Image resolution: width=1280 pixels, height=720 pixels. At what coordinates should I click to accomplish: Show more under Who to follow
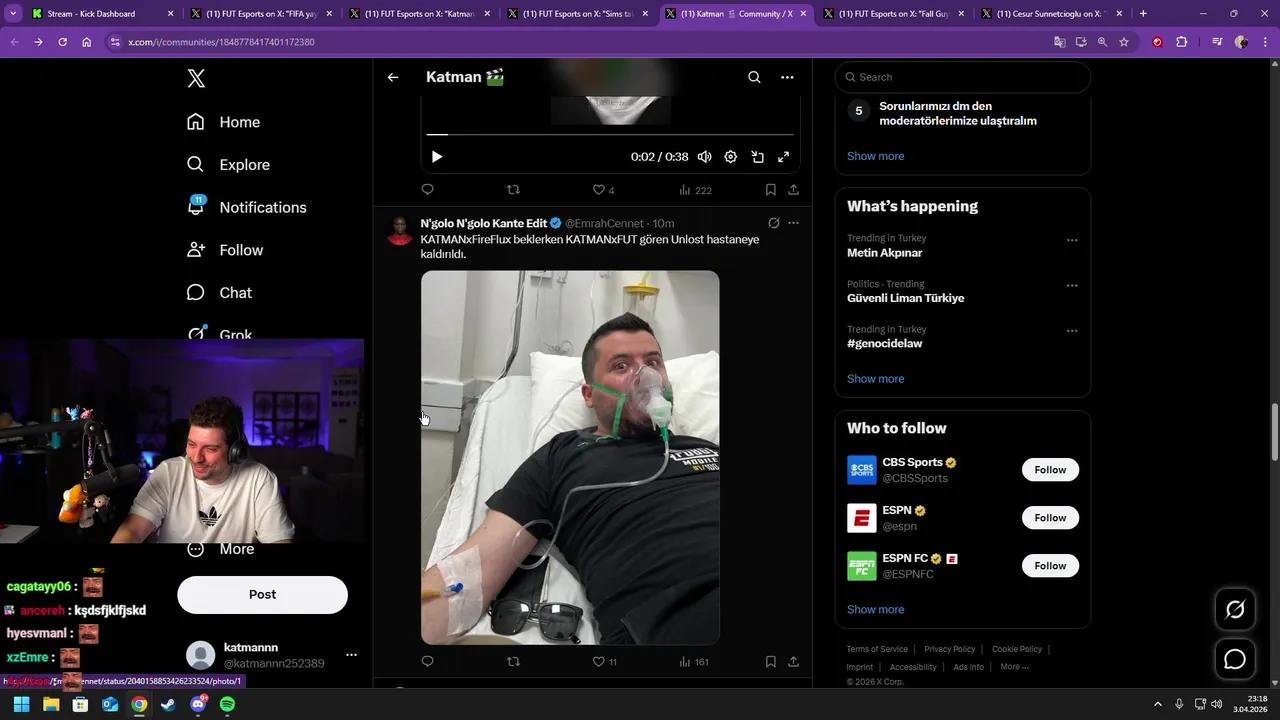pyautogui.click(x=875, y=610)
